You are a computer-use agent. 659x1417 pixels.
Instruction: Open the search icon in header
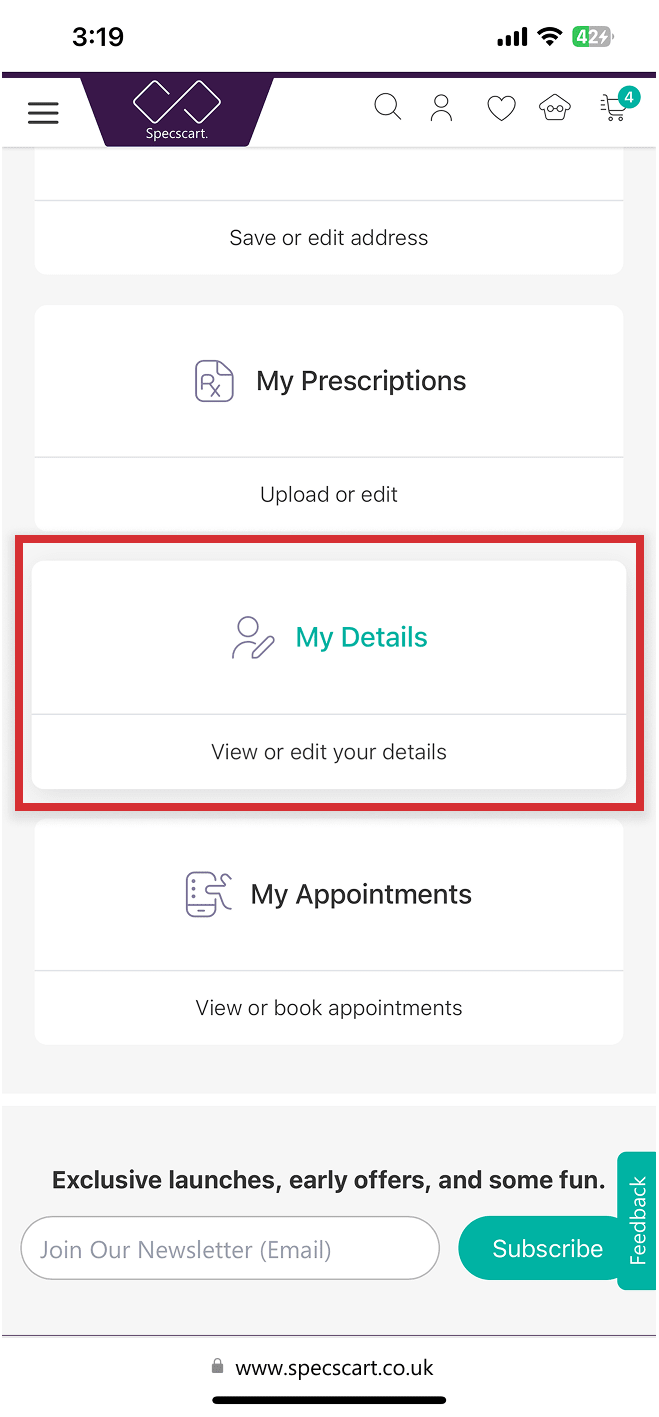[388, 107]
